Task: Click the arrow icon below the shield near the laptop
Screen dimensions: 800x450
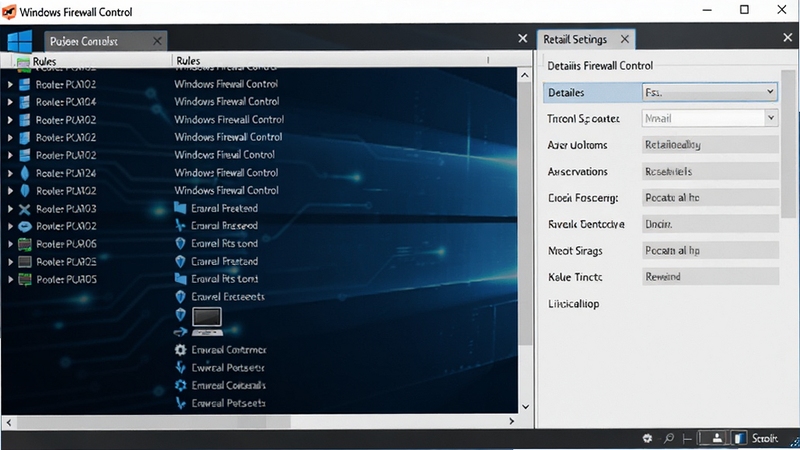Action: (x=180, y=332)
